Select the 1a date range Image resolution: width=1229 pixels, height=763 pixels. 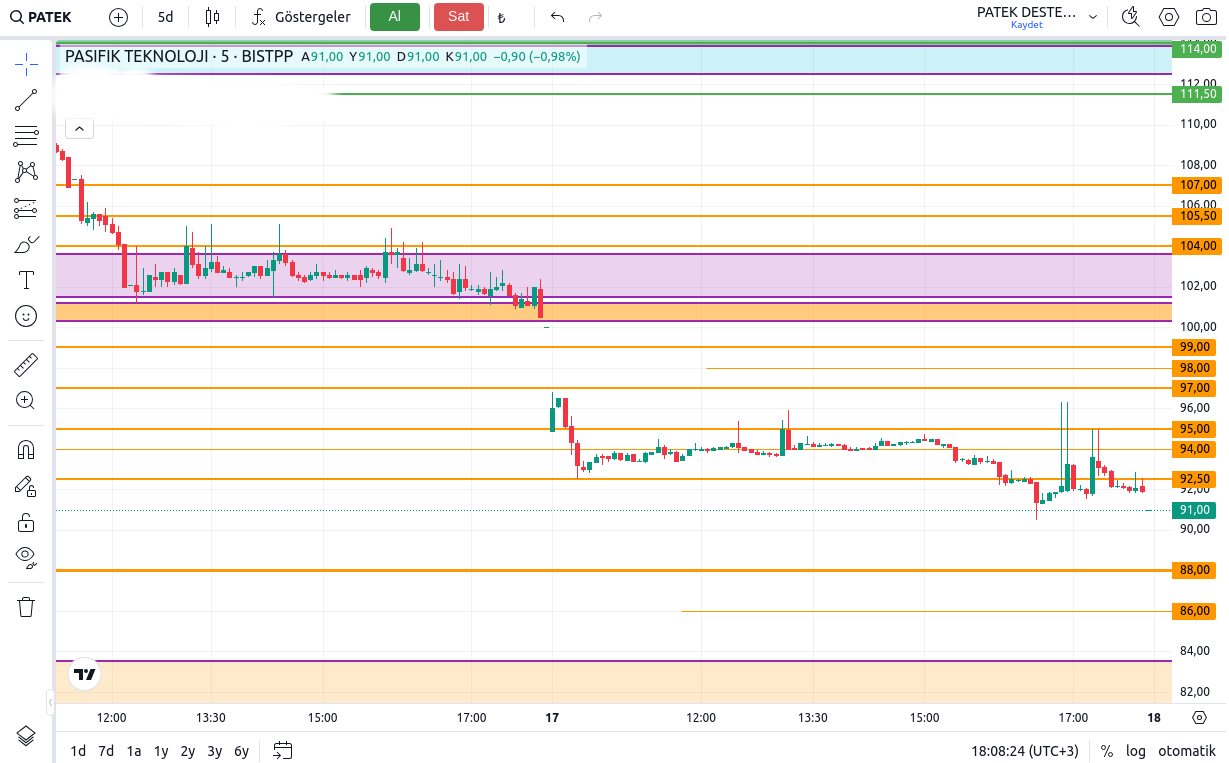point(133,751)
